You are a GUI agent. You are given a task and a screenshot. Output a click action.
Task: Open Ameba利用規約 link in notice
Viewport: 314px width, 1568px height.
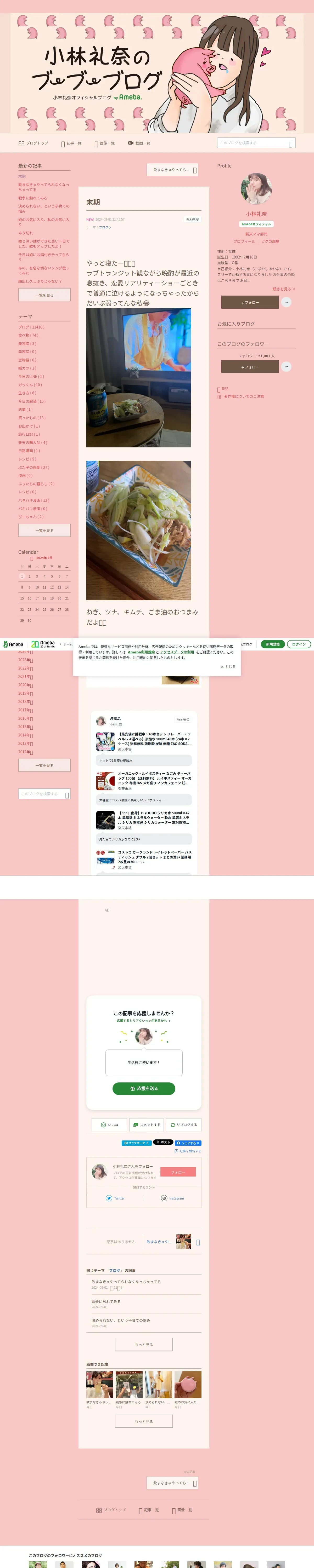pos(141,652)
